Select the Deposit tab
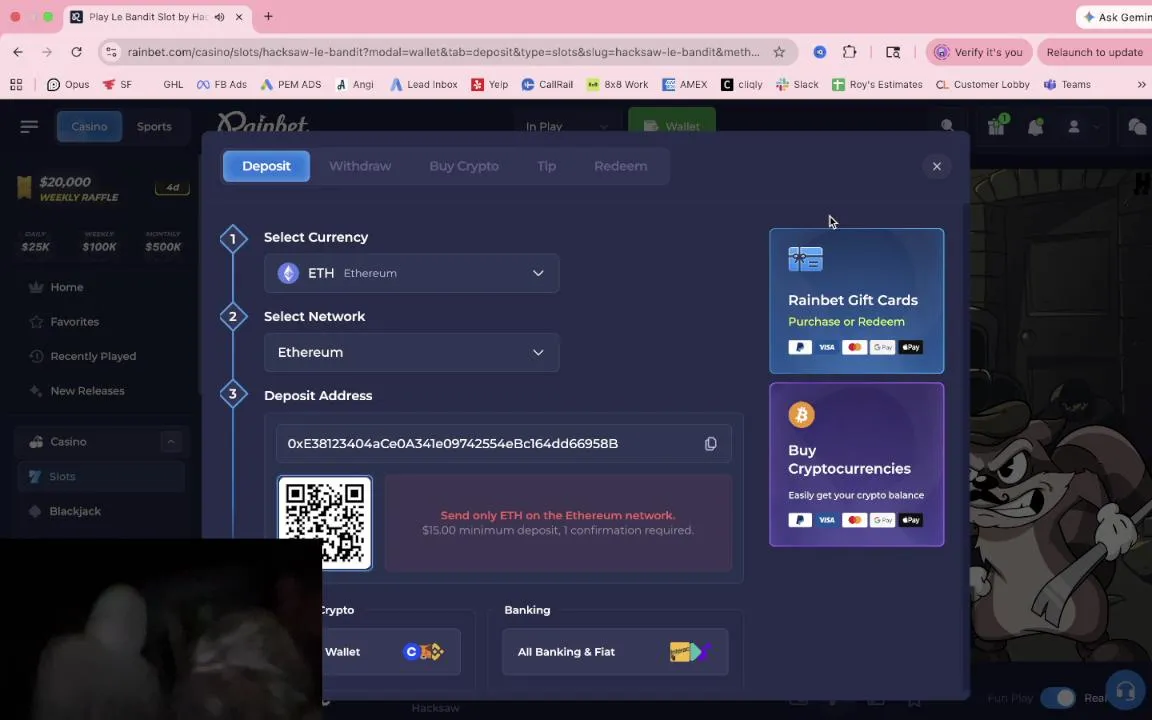Image resolution: width=1152 pixels, height=720 pixels. tap(266, 166)
